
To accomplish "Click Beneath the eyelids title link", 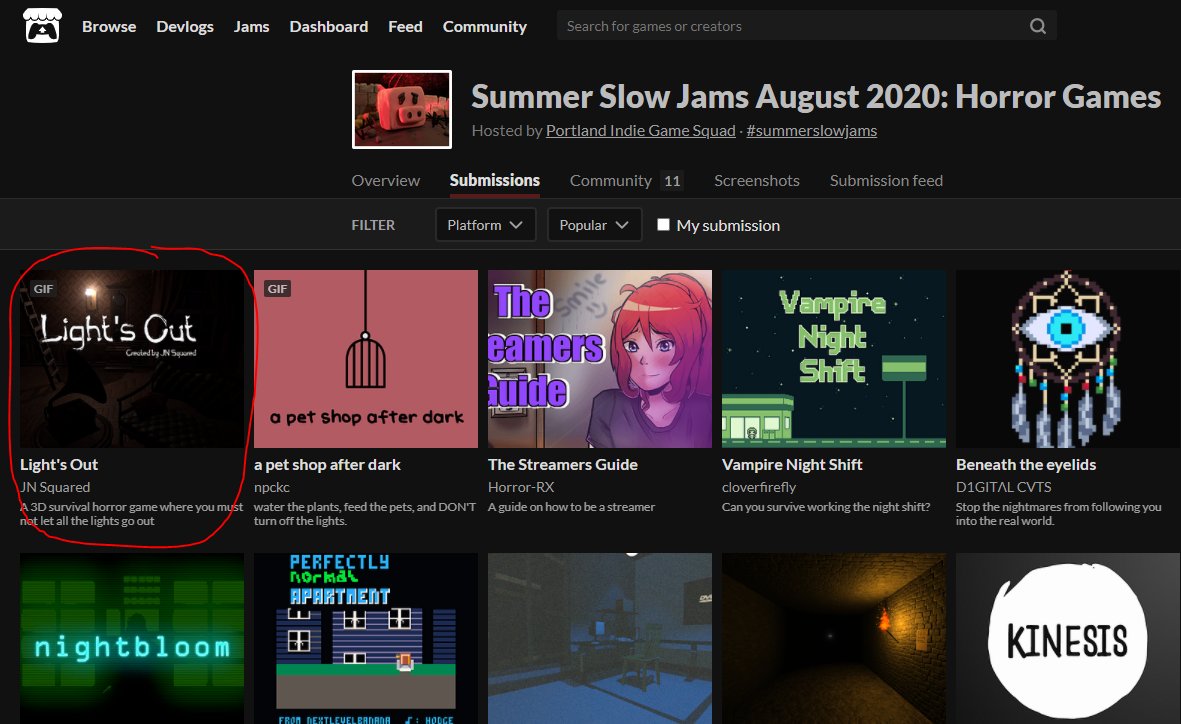I will pyautogui.click(x=1026, y=465).
